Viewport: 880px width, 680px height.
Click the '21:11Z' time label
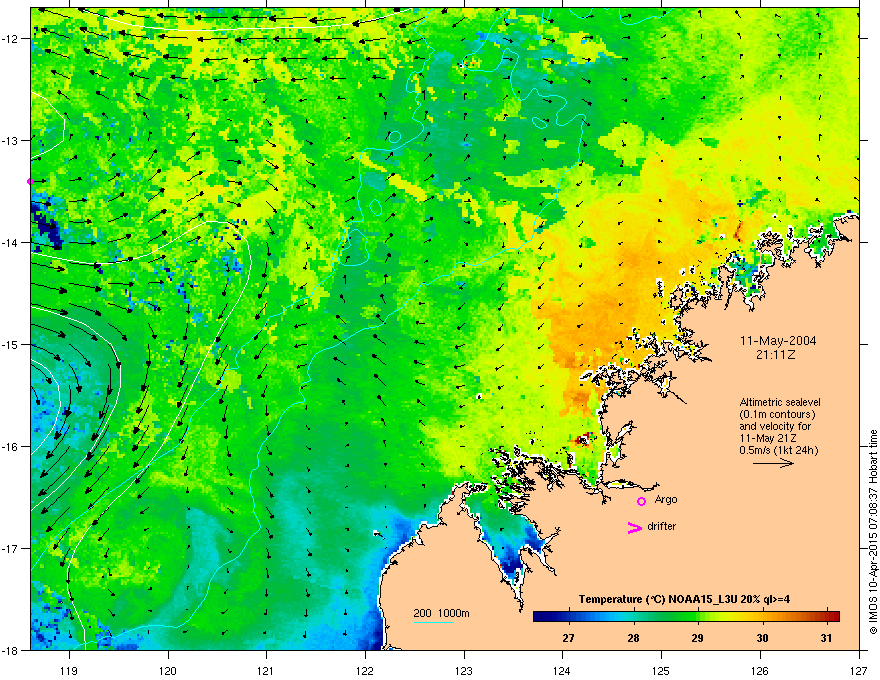click(775, 355)
